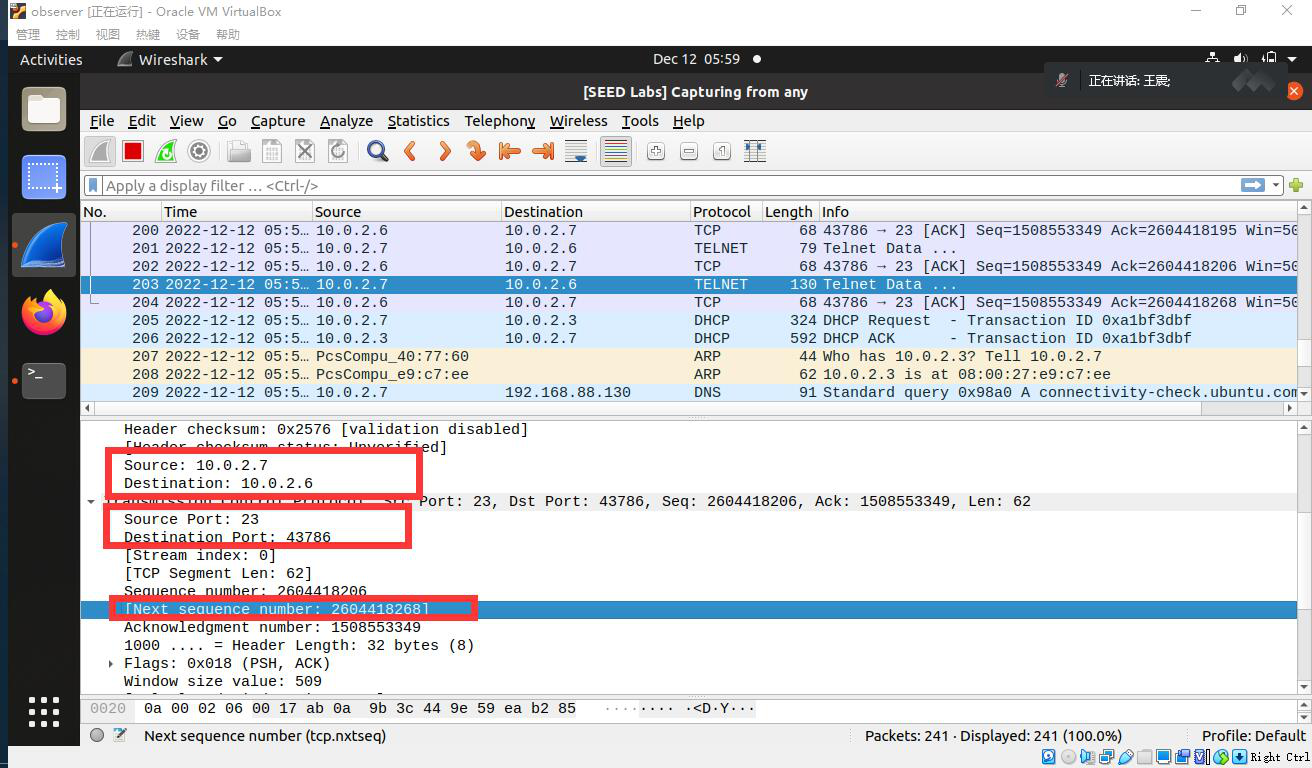Viewport: 1312px width, 768px height.
Task: Open the Statistics menu
Action: 419,121
